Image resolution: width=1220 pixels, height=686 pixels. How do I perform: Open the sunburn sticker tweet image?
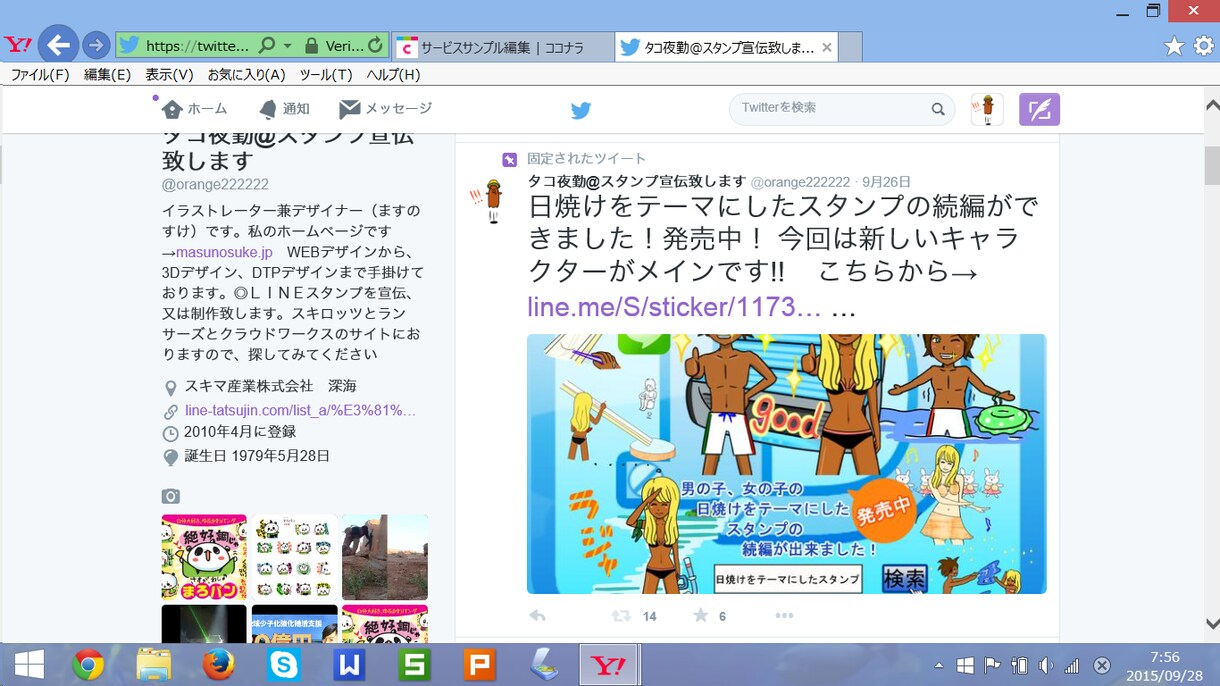coord(787,464)
